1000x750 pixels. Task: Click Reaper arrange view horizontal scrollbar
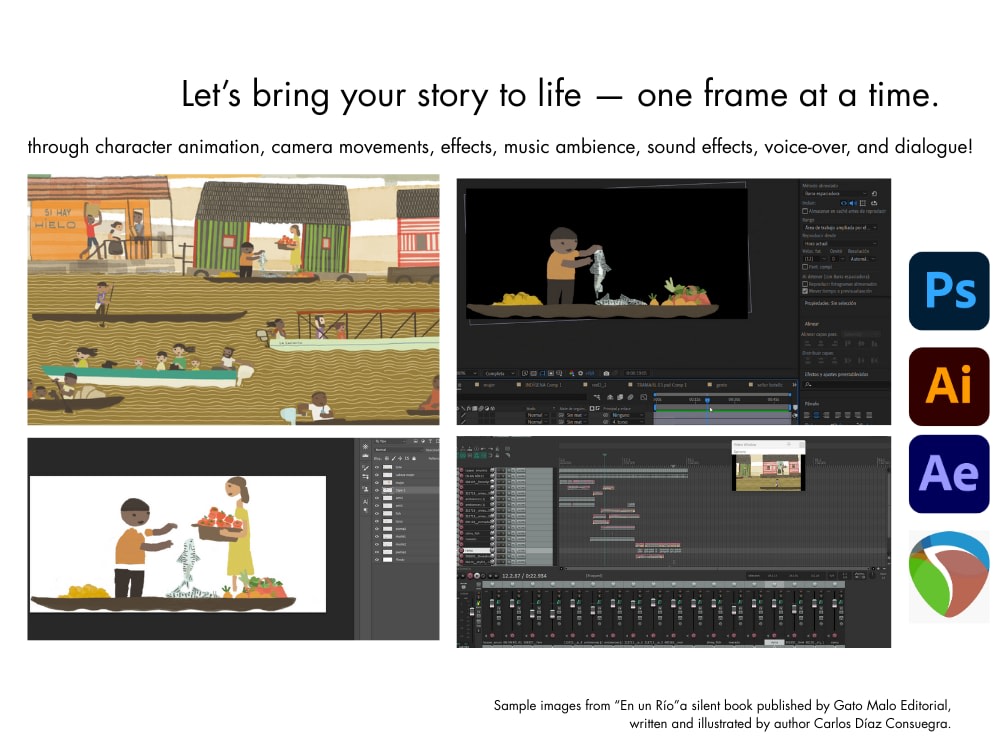pos(716,568)
